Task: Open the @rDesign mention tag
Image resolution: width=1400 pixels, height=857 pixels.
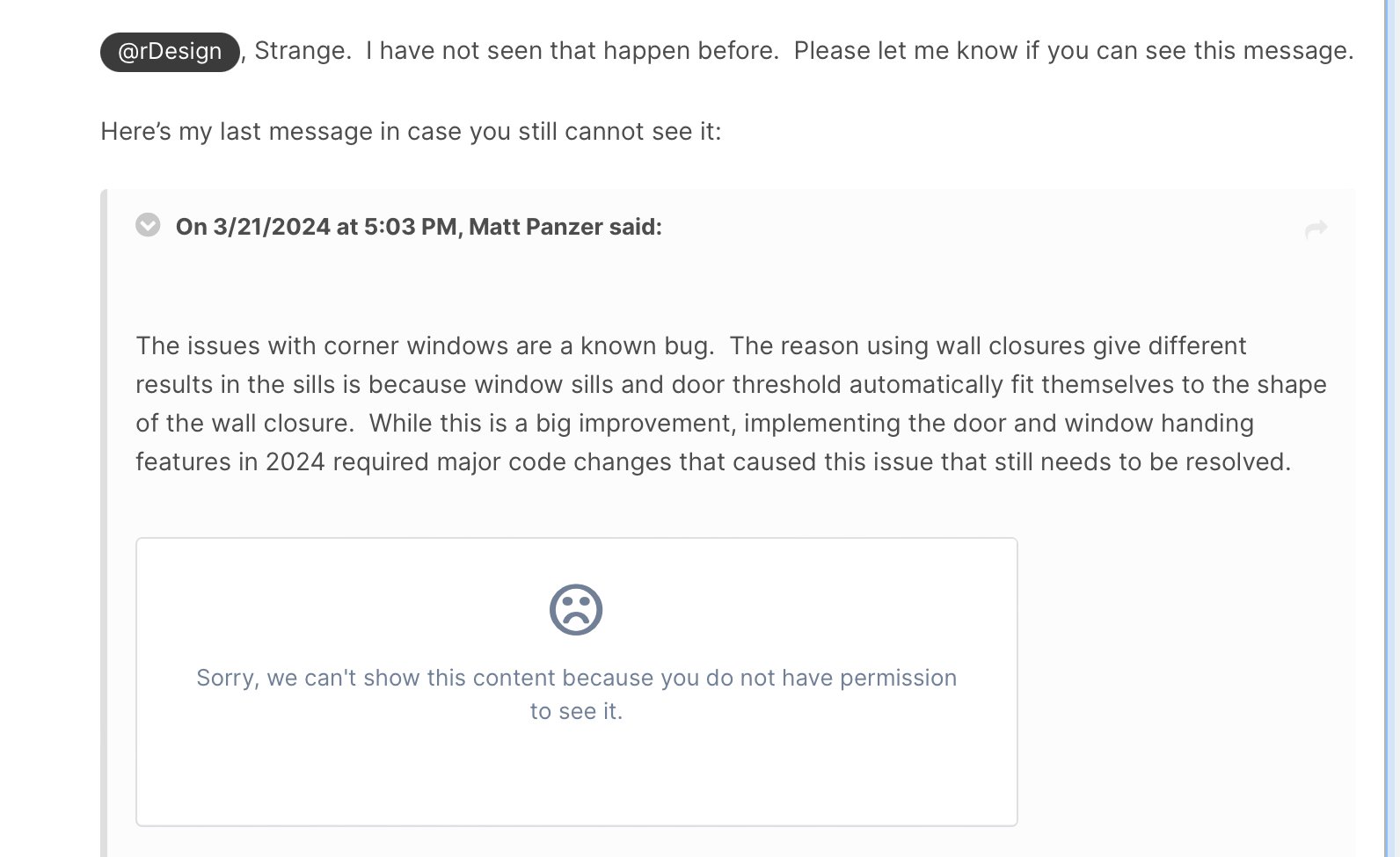Action: coord(170,52)
